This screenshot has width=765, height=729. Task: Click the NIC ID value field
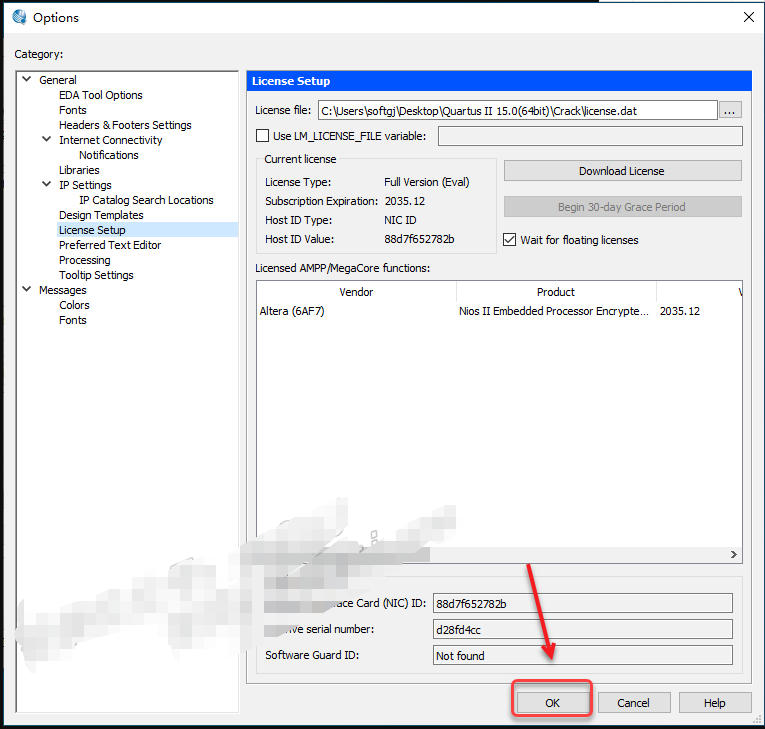point(583,604)
